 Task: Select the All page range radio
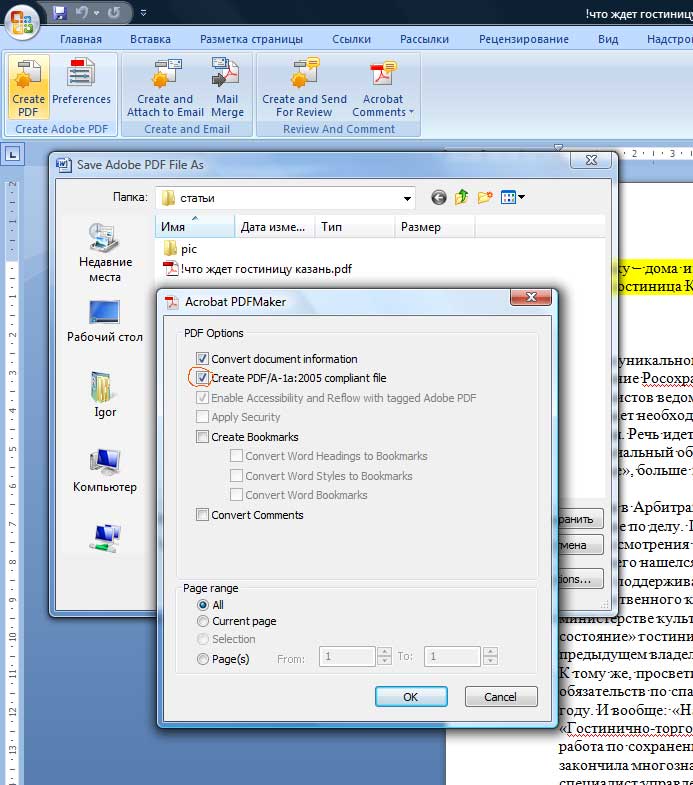coord(203,605)
